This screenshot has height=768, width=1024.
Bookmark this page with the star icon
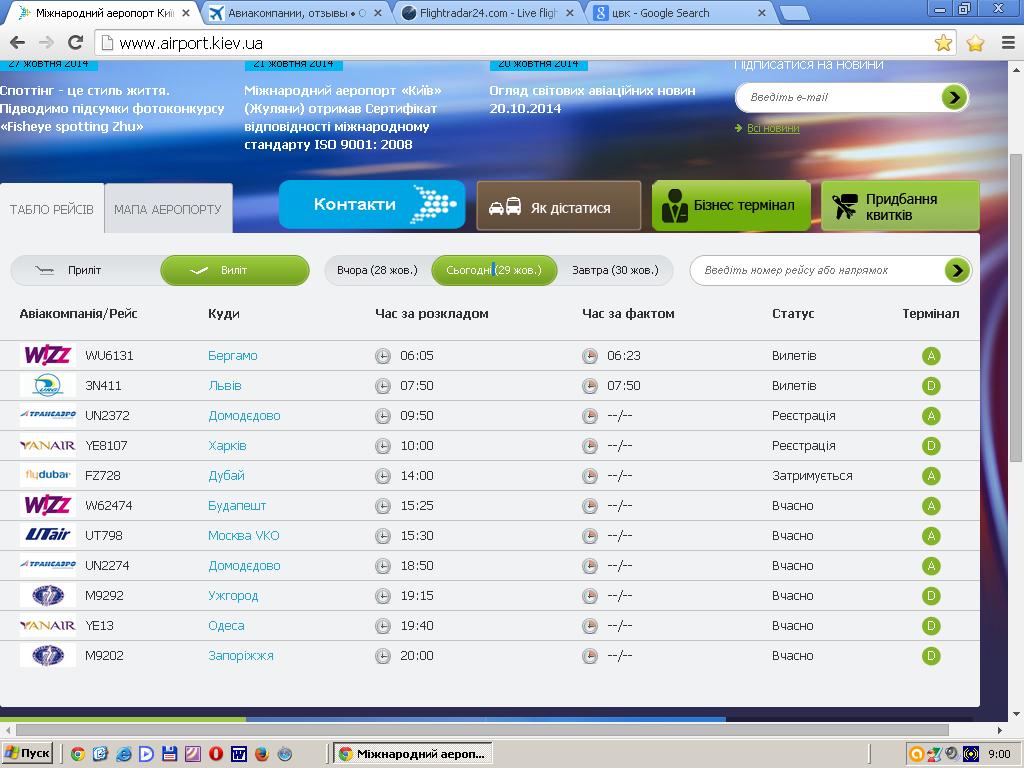tap(943, 43)
